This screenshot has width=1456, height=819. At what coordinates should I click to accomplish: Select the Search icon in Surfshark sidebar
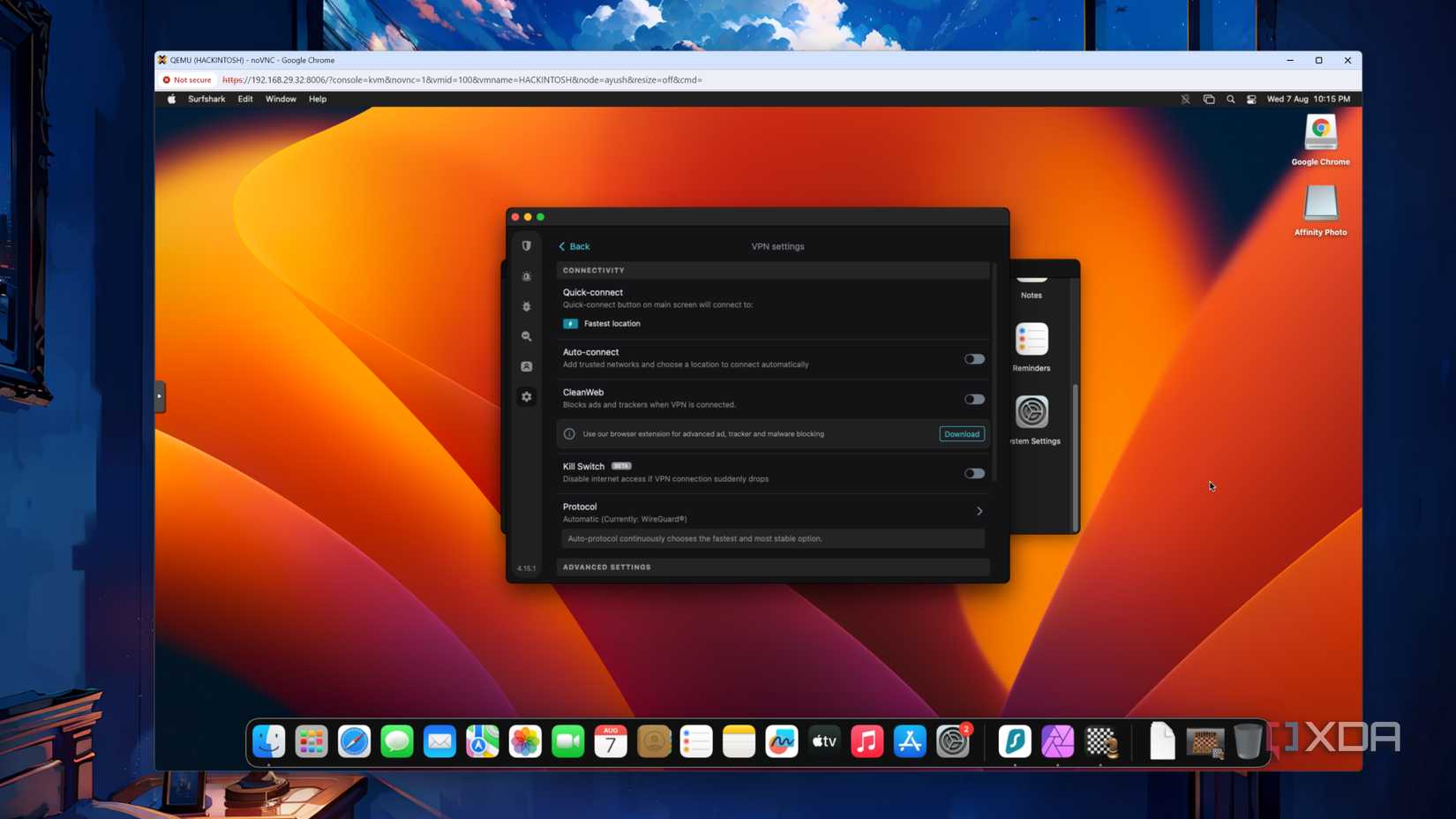526,336
